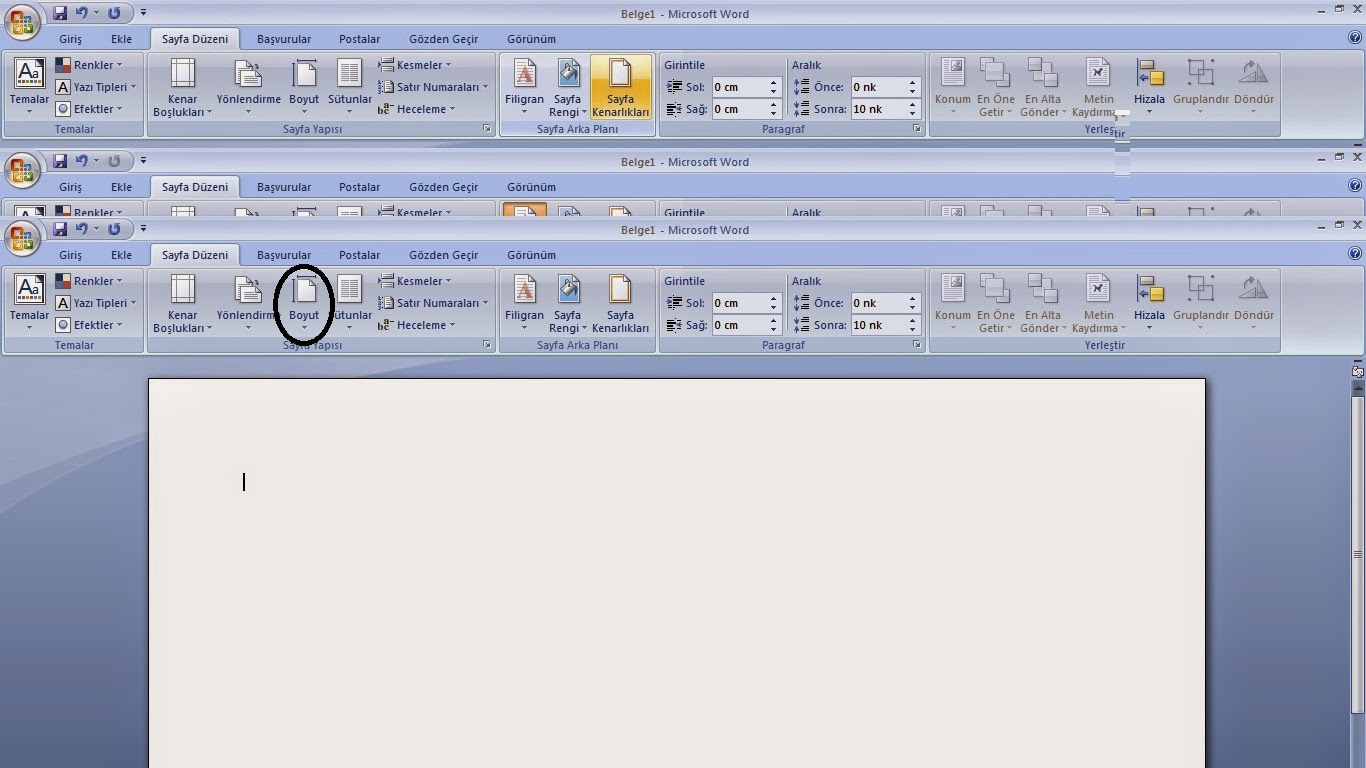
Task: Expand Satır Numaraları in the ribbon above the document
Action: click(x=433, y=303)
